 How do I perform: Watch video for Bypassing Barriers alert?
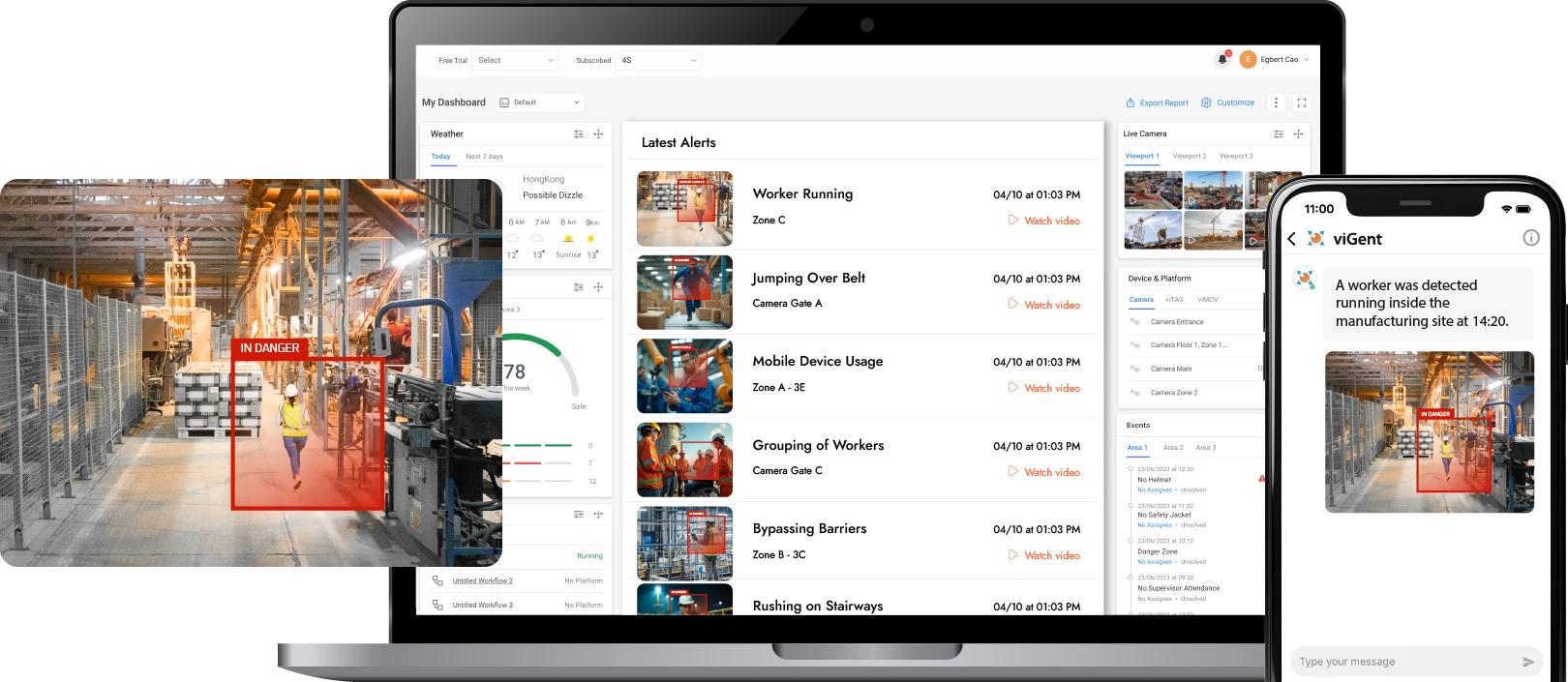point(1044,555)
